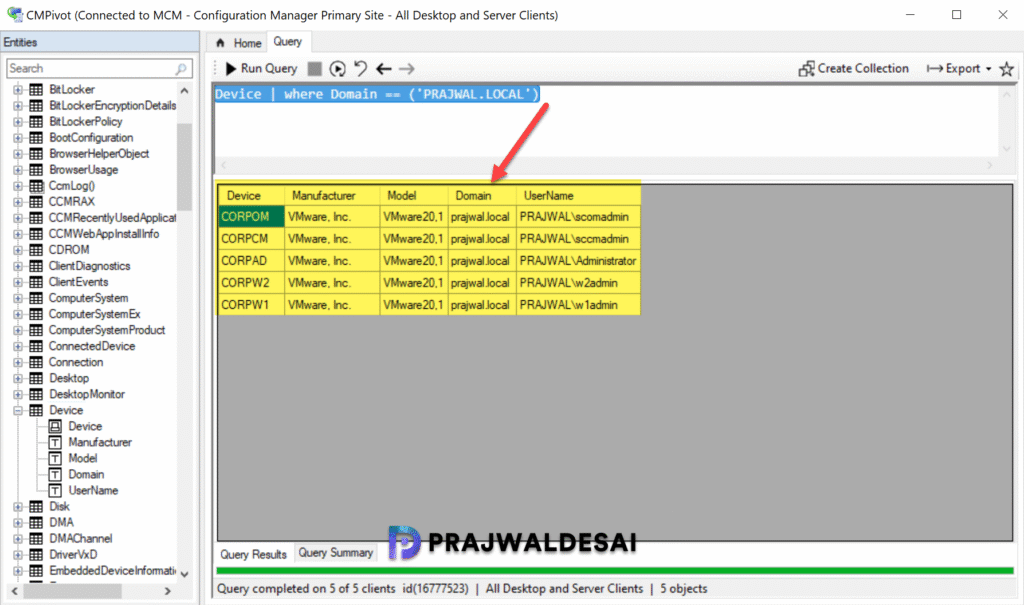Sort by UserName column header
The width and height of the screenshot is (1024, 605).
click(x=579, y=195)
